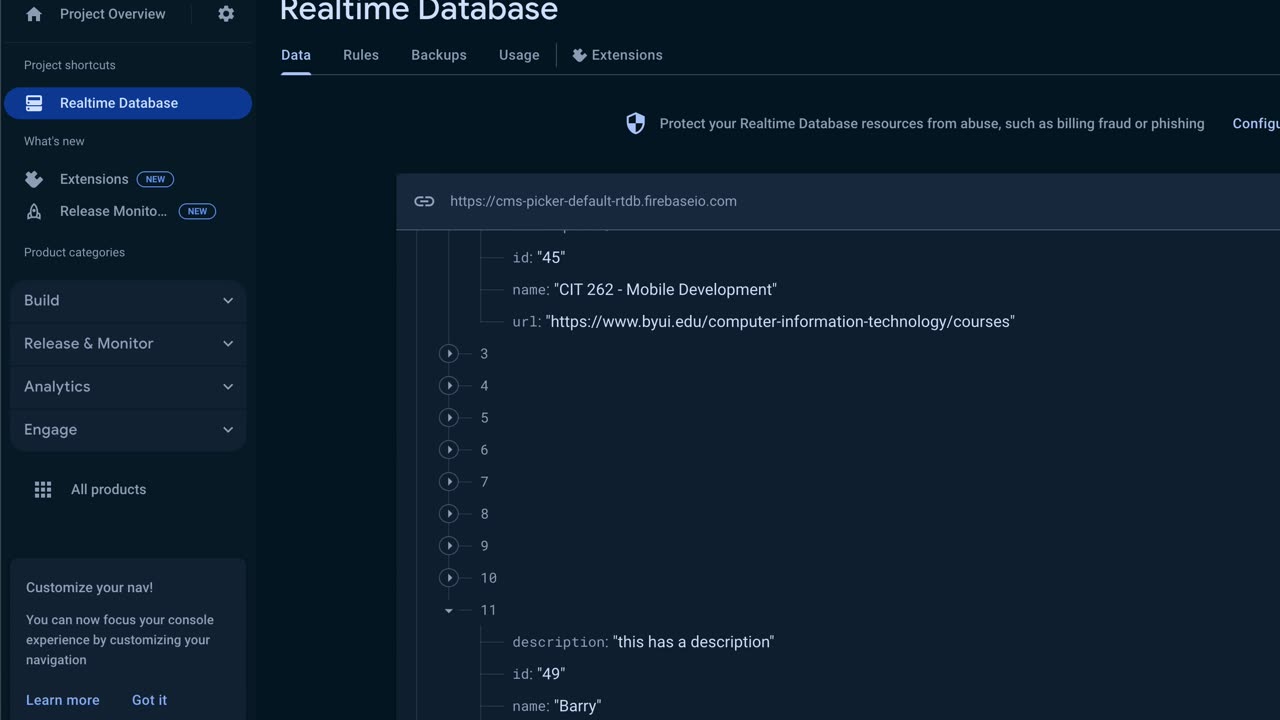Click name value "CIT 262 - Mobile Development"
The width and height of the screenshot is (1280, 720).
pyautogui.click(x=665, y=289)
